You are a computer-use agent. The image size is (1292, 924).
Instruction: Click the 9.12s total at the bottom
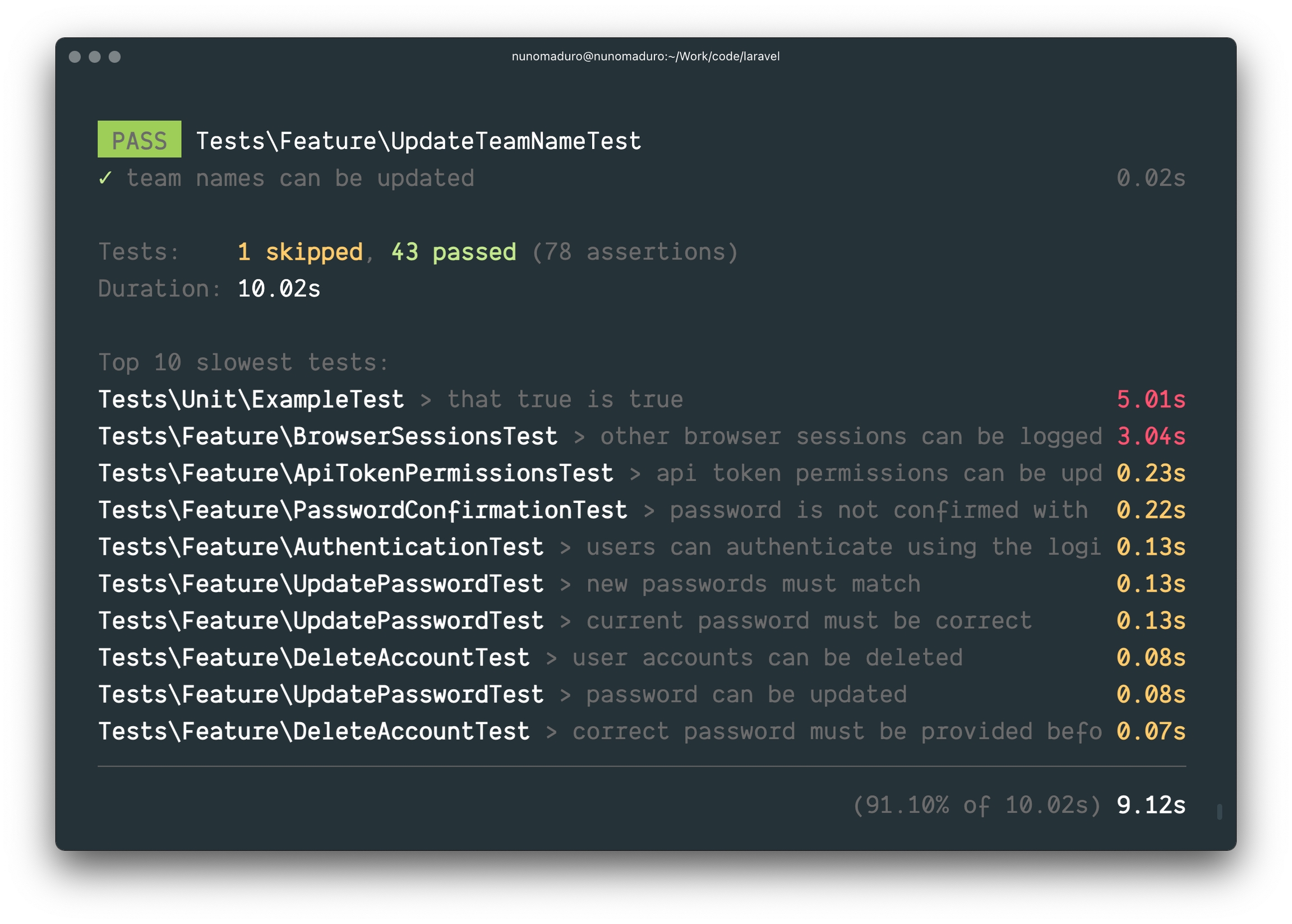1150,805
